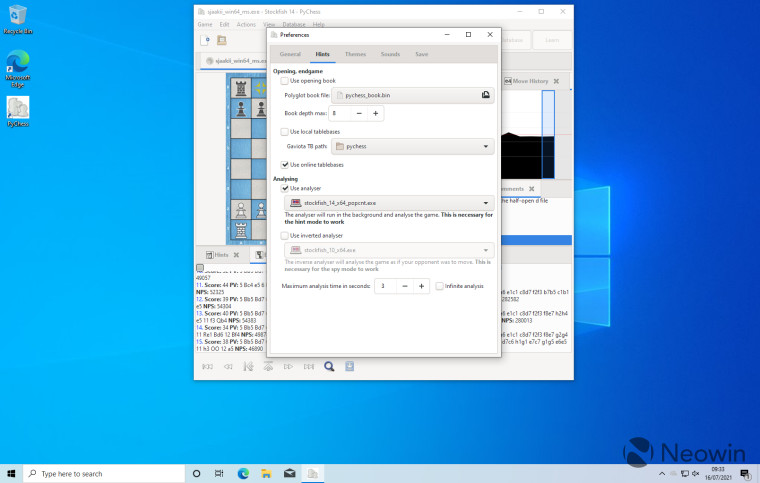This screenshot has height=483, width=760.
Task: Click the magnifier search icon below the board
Action: 329,367
